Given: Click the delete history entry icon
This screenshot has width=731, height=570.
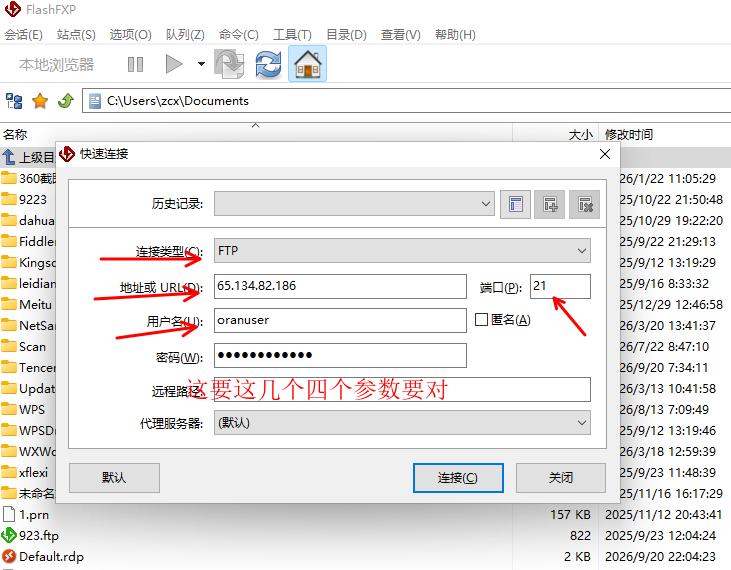Looking at the screenshot, I should pyautogui.click(x=584, y=204).
